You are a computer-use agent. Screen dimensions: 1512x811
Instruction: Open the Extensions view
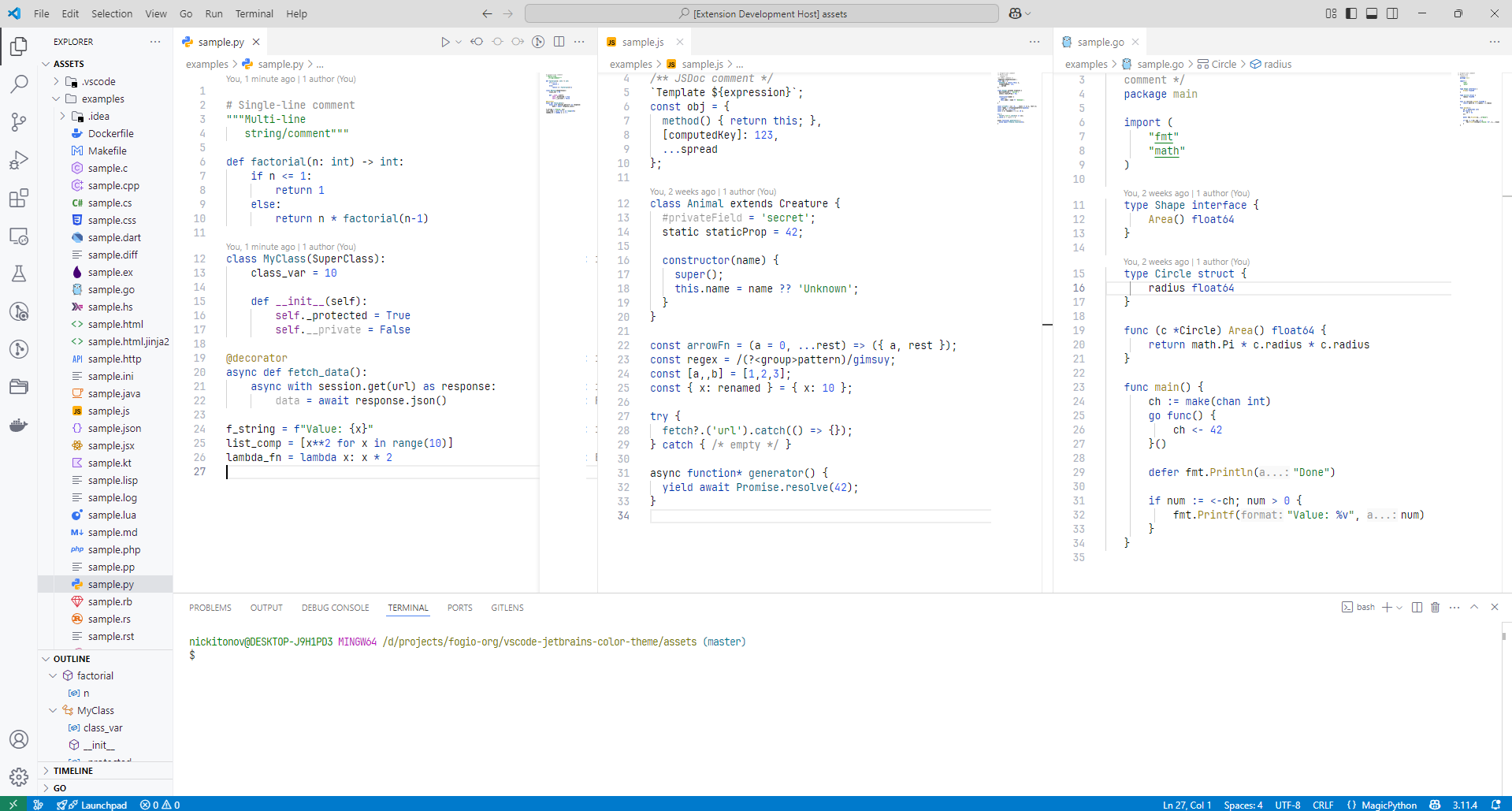(x=19, y=198)
